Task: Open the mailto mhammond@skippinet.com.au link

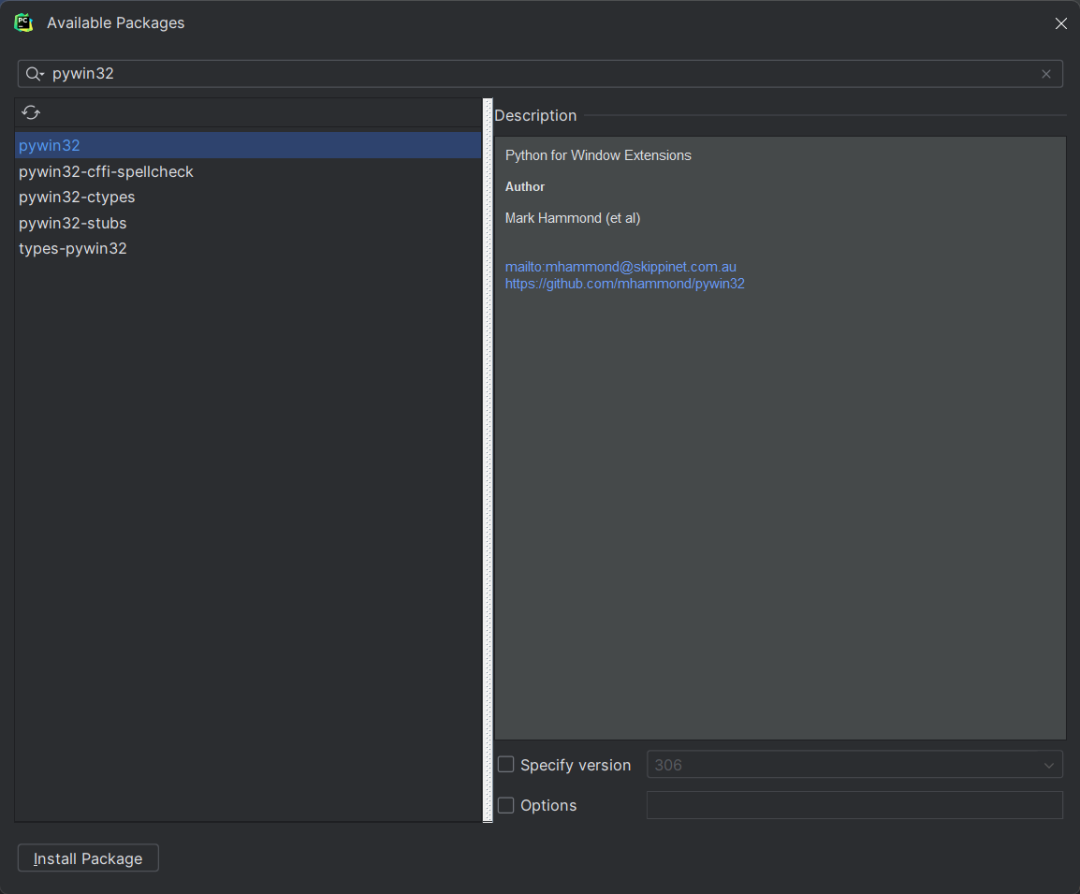Action: pos(621,267)
